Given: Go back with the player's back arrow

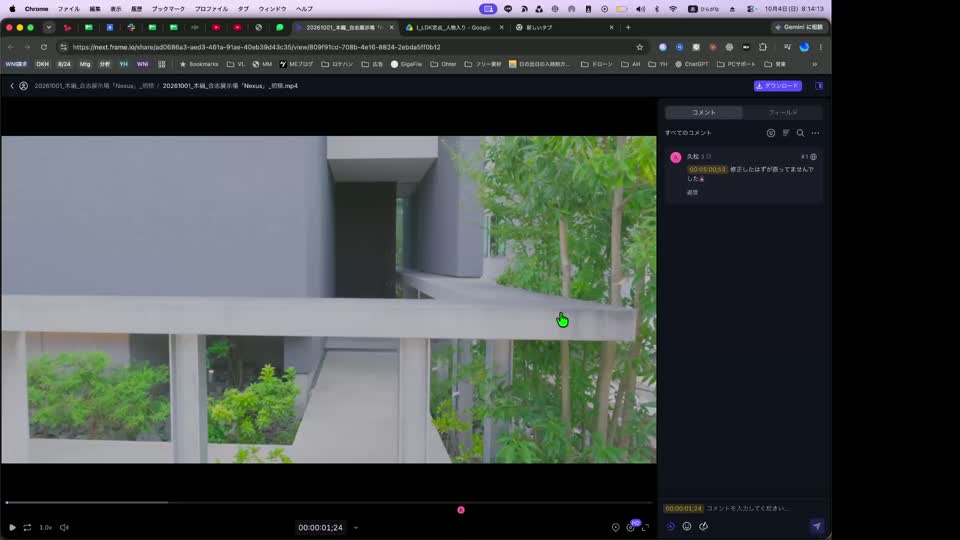Looking at the screenshot, I should click(12, 86).
